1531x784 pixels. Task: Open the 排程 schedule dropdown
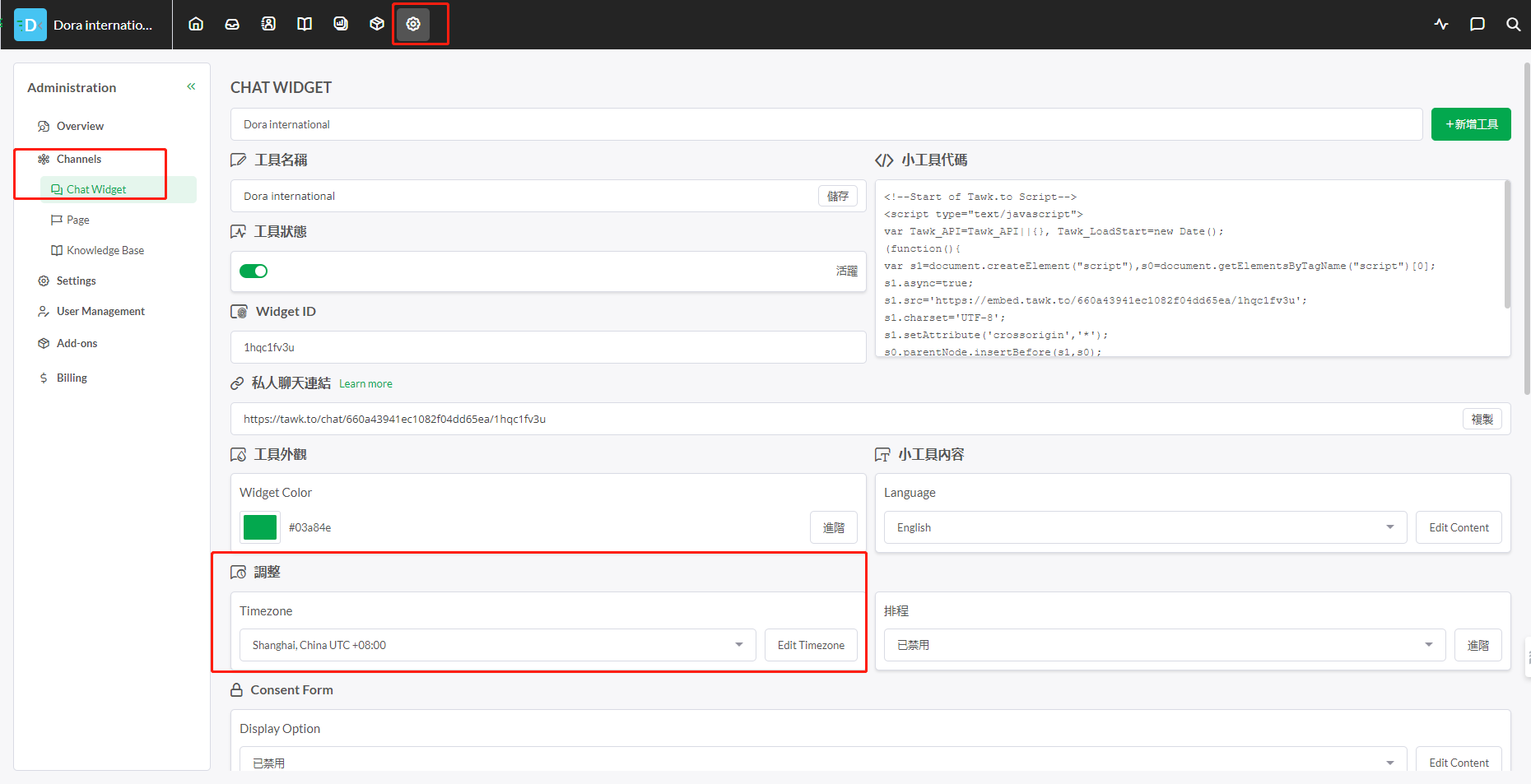click(x=1164, y=645)
